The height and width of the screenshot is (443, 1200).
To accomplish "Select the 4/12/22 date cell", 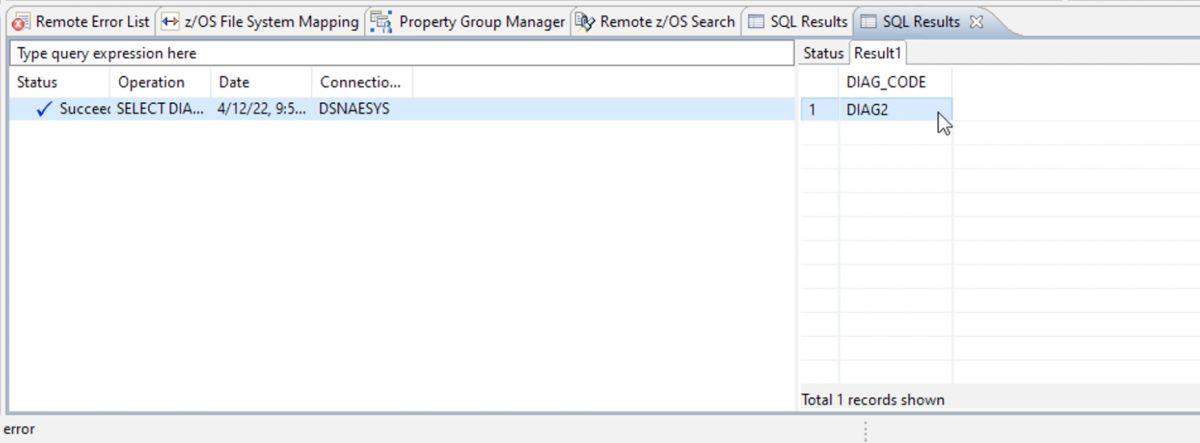I will tap(261, 110).
